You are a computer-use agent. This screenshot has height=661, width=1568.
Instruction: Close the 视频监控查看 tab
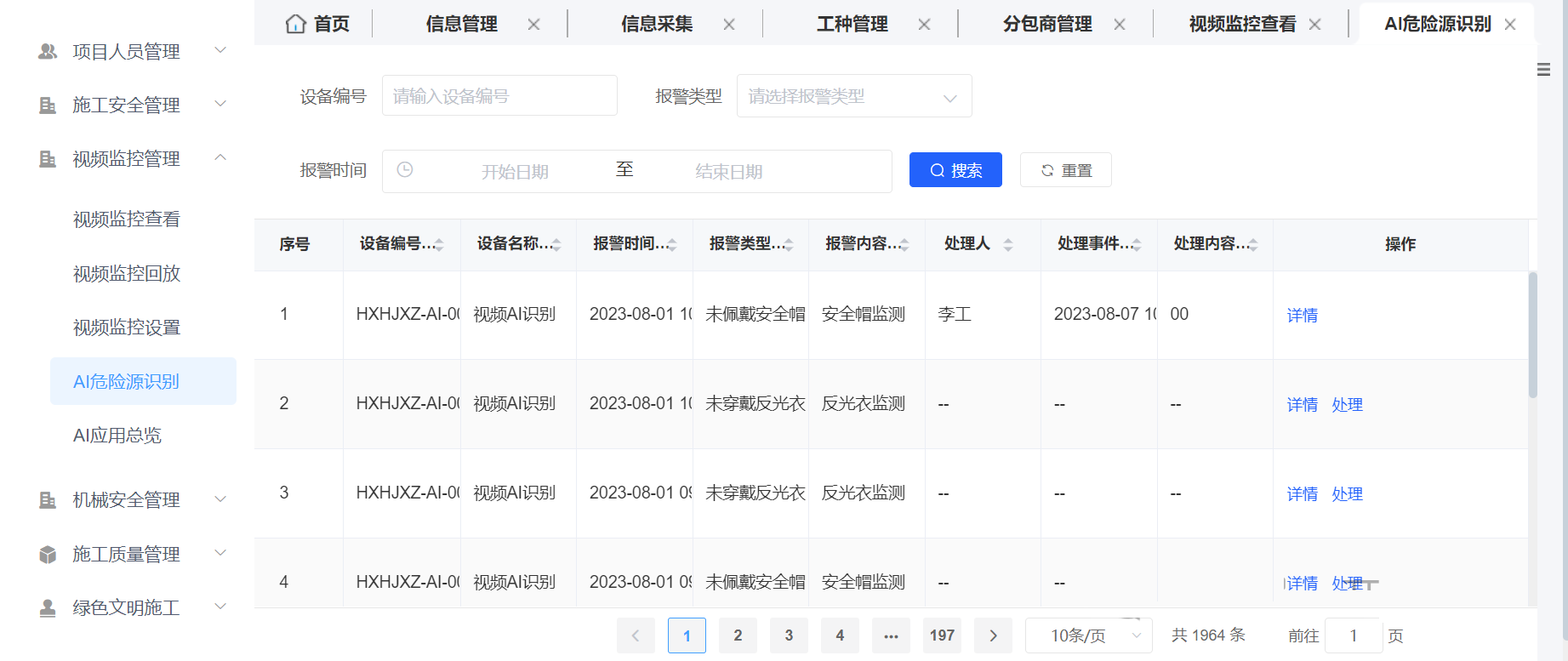point(1314,25)
